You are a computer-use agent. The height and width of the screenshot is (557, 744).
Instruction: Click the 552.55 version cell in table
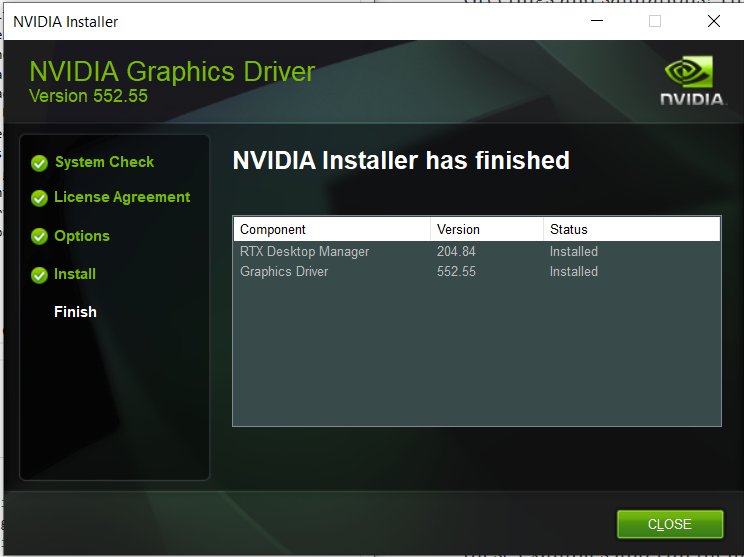coord(456,271)
